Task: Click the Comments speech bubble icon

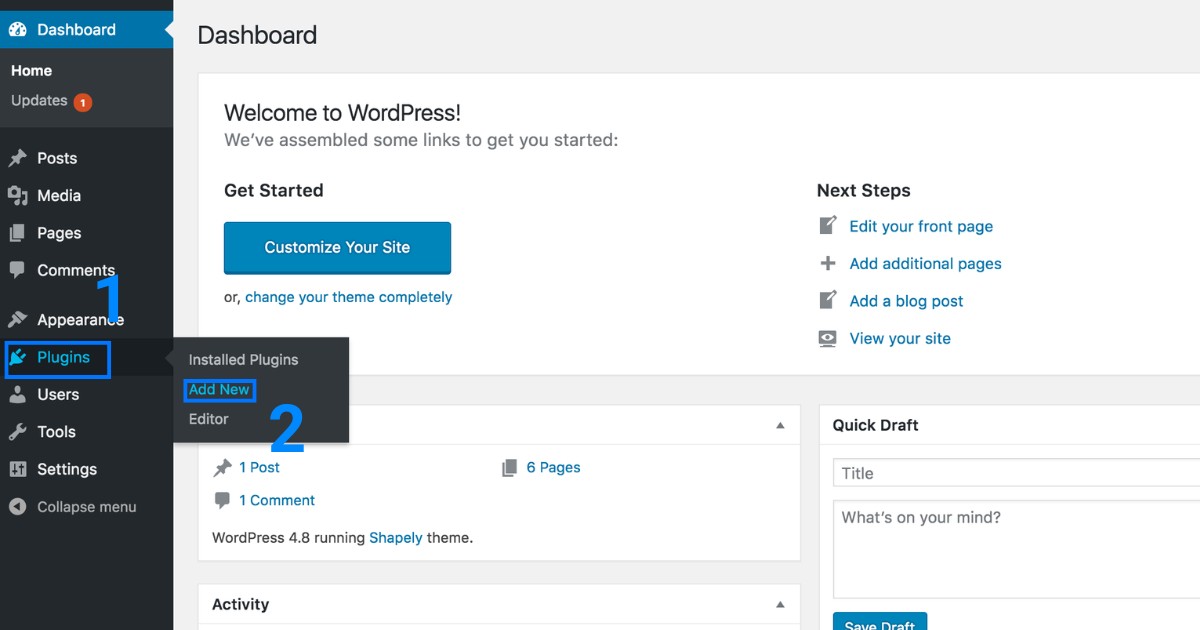Action: [17, 270]
